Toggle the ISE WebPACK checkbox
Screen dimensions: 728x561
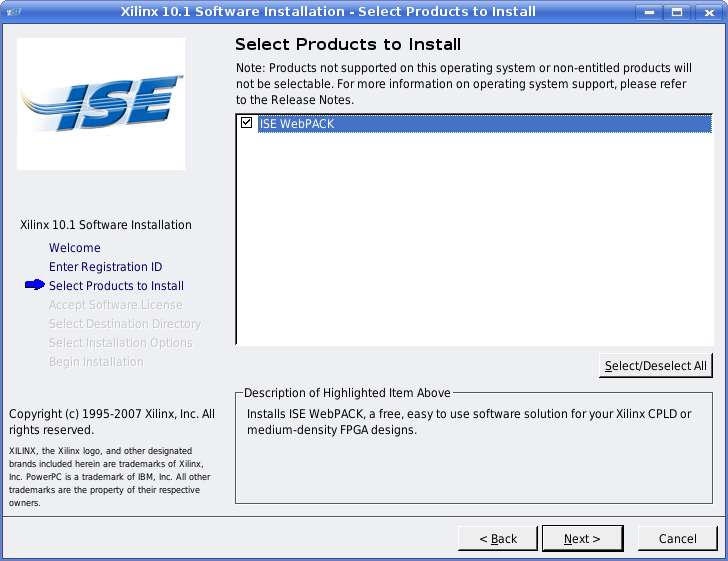246,124
